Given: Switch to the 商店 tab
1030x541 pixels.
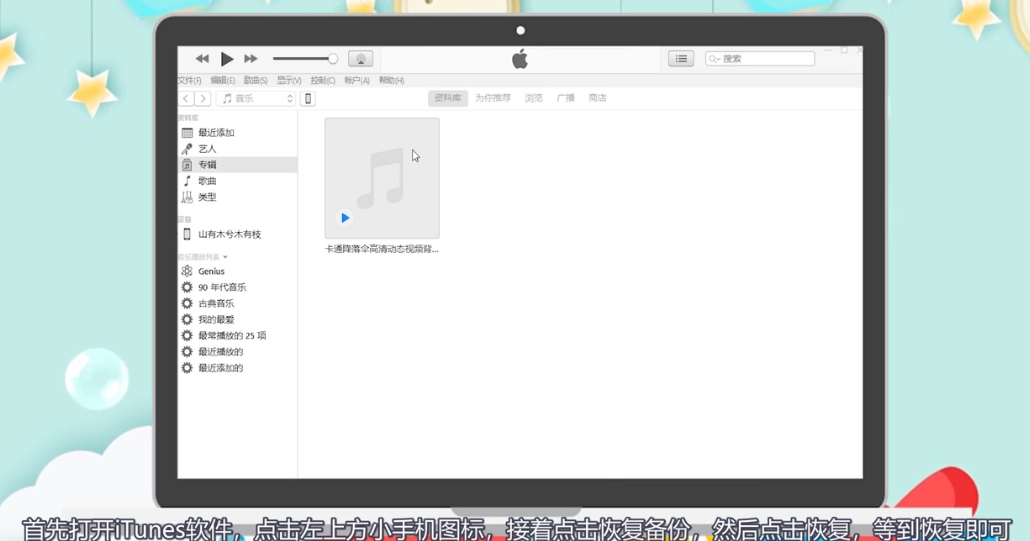Looking at the screenshot, I should click(598, 98).
